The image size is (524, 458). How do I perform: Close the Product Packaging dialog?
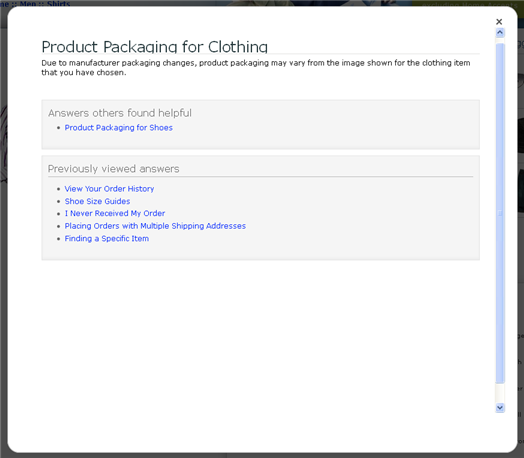[499, 22]
